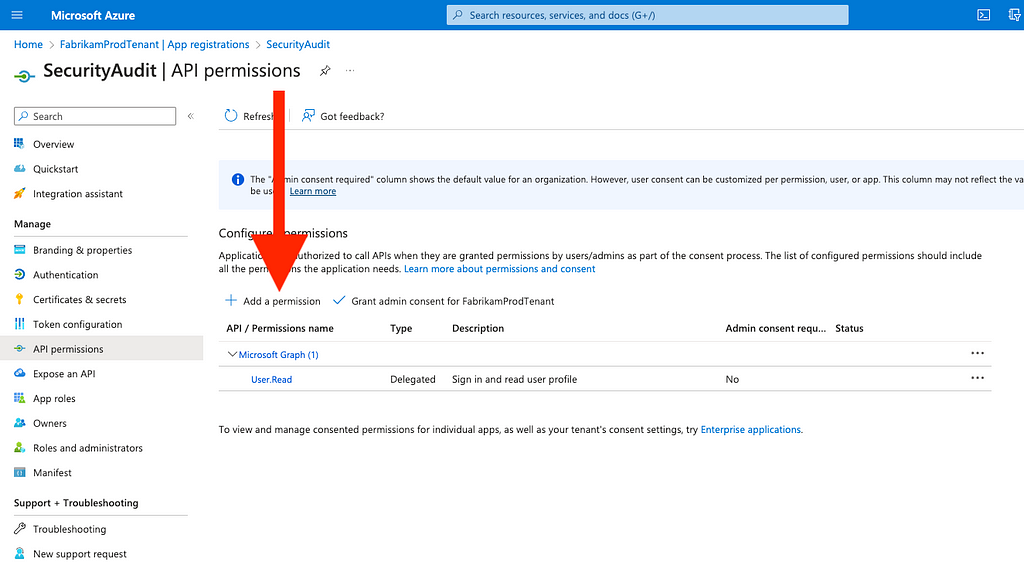This screenshot has height=580, width=1024.
Task: Click the User.Read permission link
Action: click(272, 379)
